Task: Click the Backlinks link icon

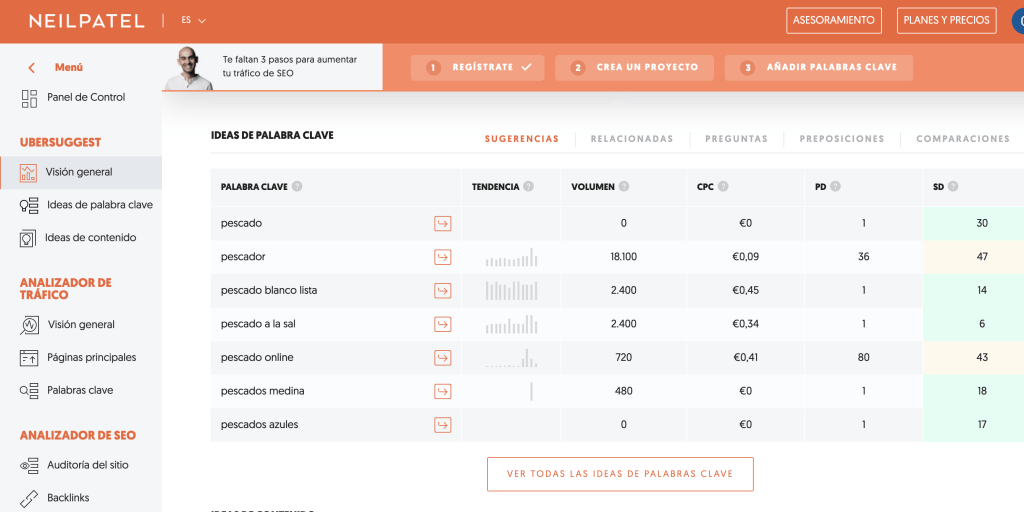Action: (29, 498)
